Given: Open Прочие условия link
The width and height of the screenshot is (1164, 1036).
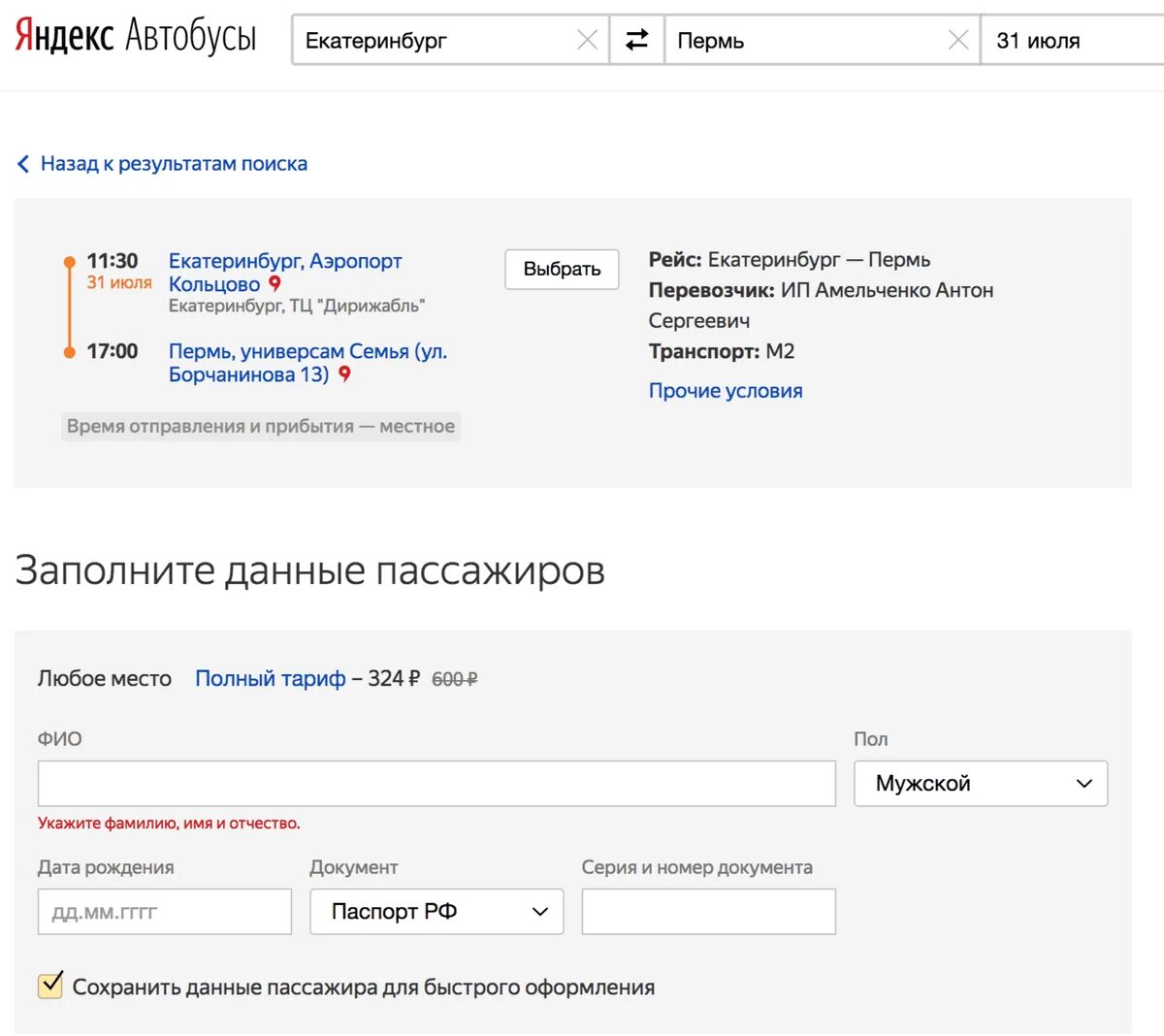Looking at the screenshot, I should pyautogui.click(x=726, y=391).
